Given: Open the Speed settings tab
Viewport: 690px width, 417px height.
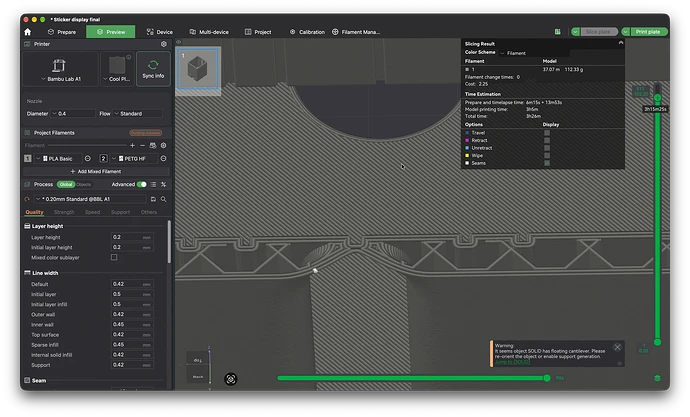Looking at the screenshot, I should tap(92, 212).
